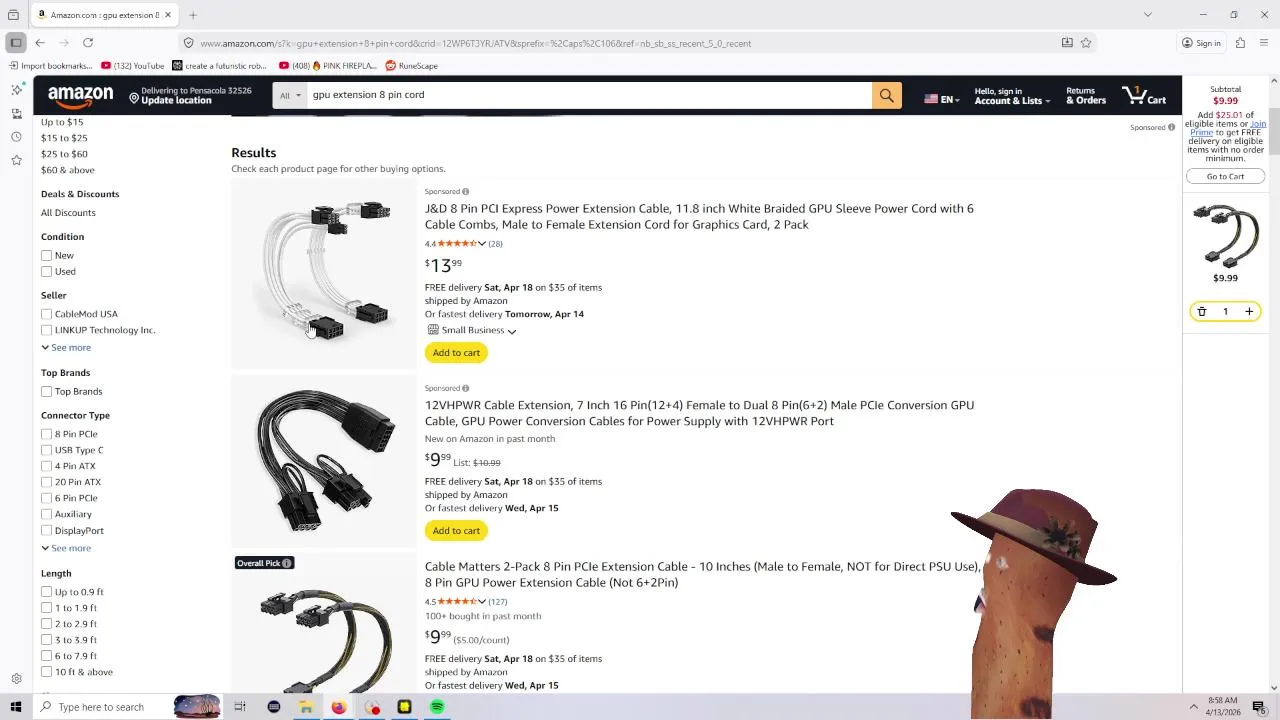Reload the page with the browser refresh icon
1280x720 pixels.
(x=88, y=43)
